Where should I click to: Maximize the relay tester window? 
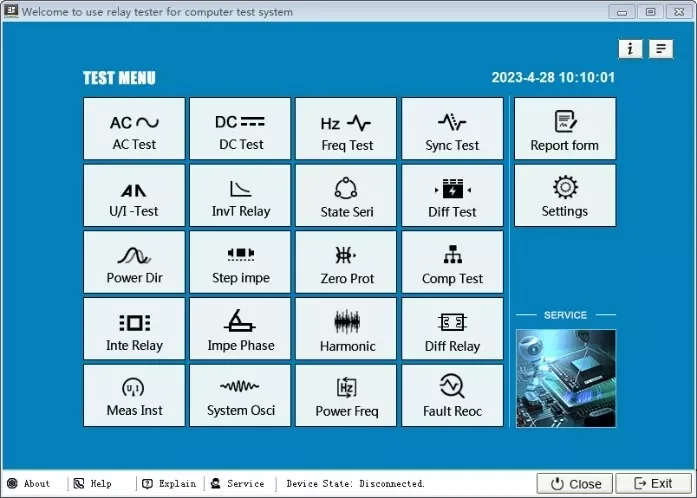(650, 12)
